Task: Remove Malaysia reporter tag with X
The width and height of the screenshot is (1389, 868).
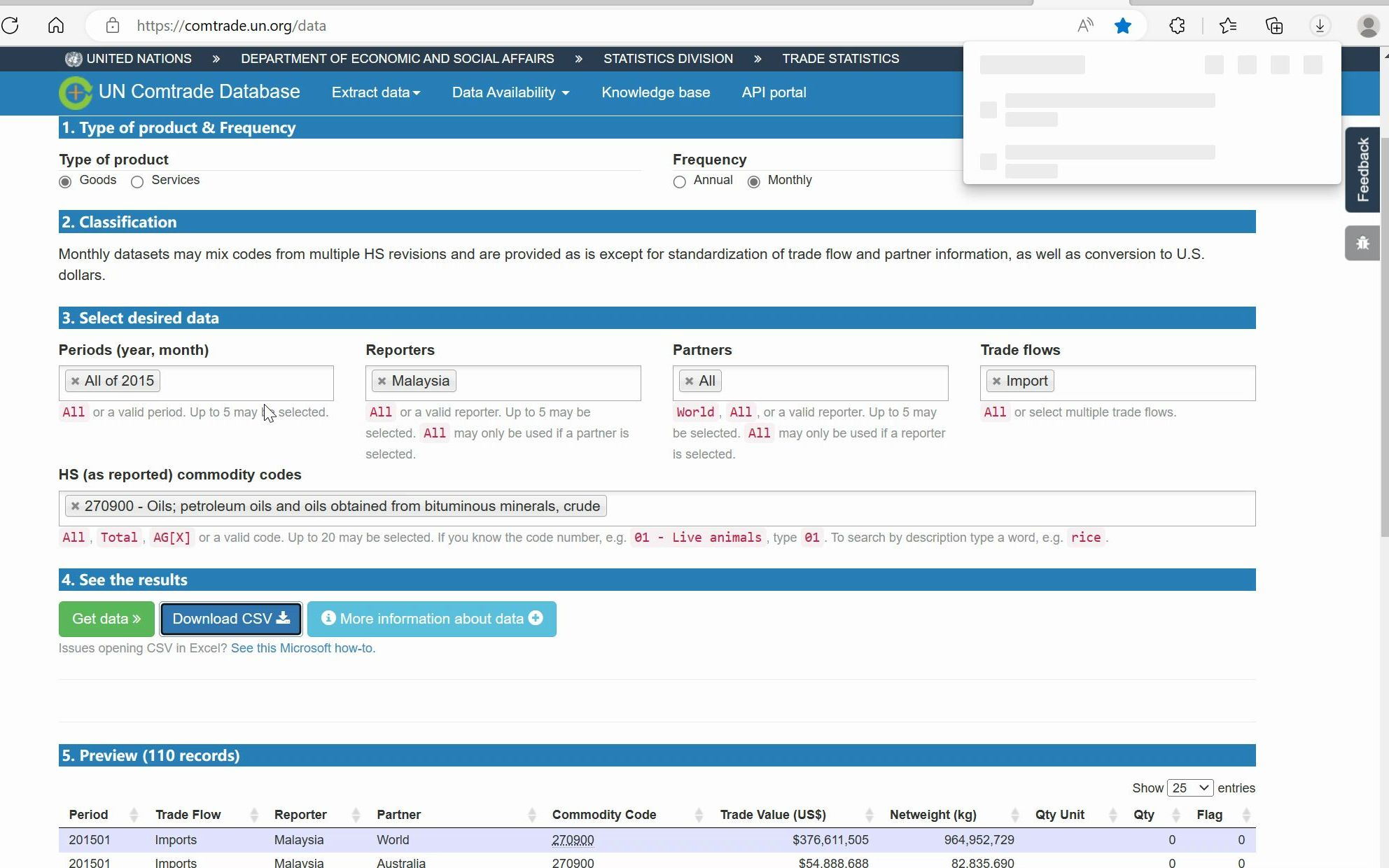Action: (x=382, y=381)
